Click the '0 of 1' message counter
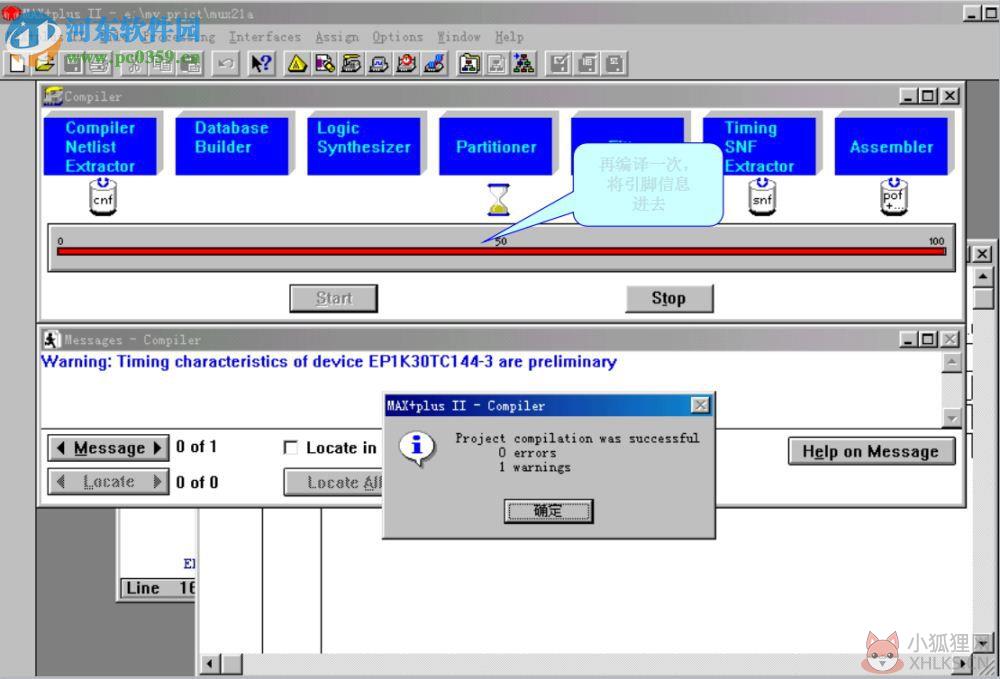1000x679 pixels. [x=196, y=447]
